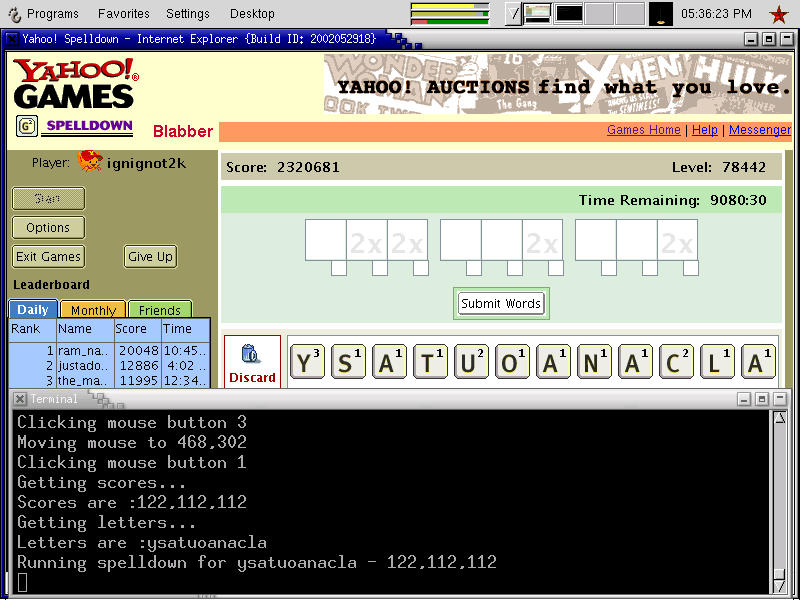The width and height of the screenshot is (800, 600).
Task: Switch to the second workspace thumbnail with black window
Action: tap(568, 14)
